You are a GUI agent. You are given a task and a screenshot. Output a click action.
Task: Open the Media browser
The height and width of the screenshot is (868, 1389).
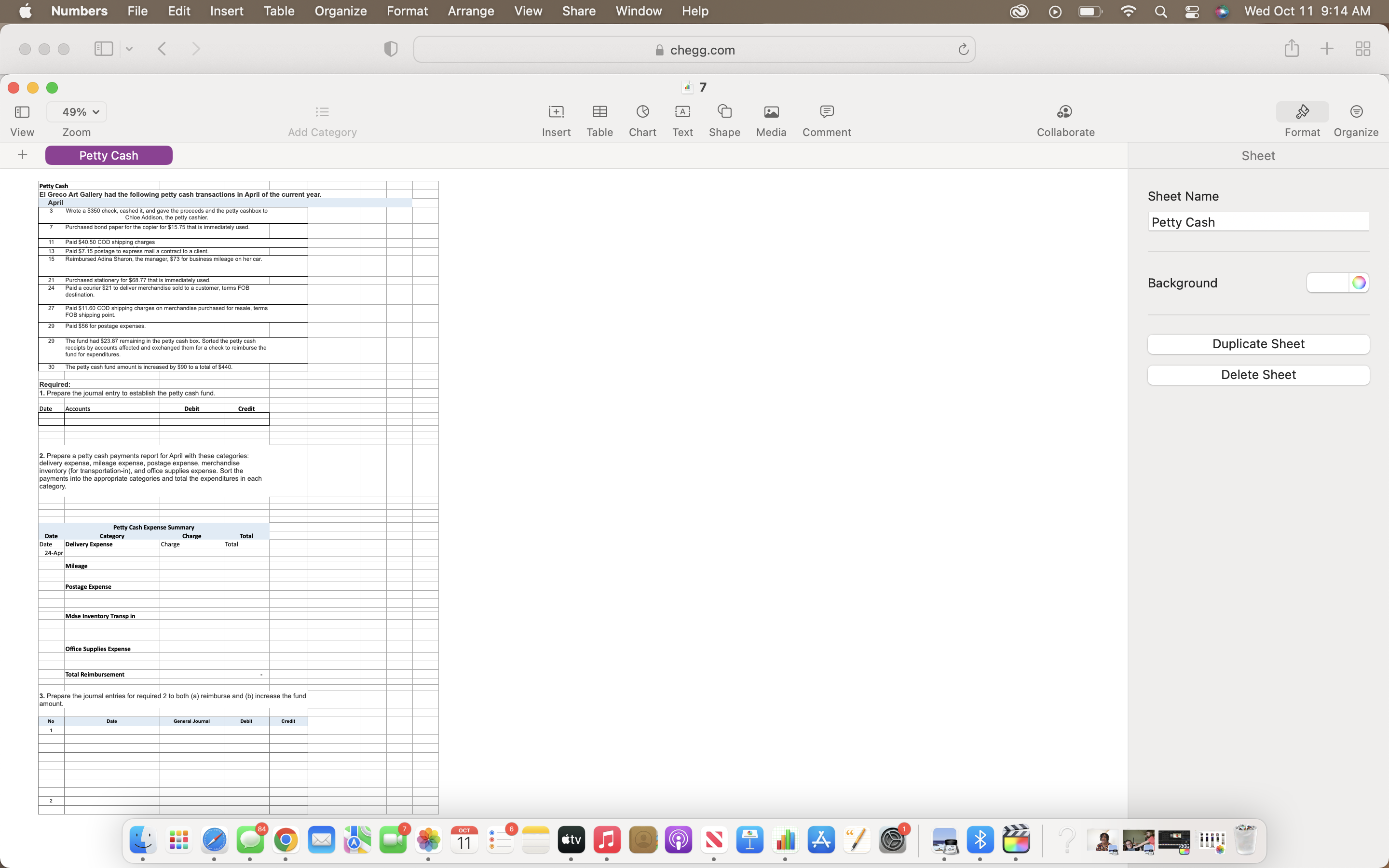(771, 119)
